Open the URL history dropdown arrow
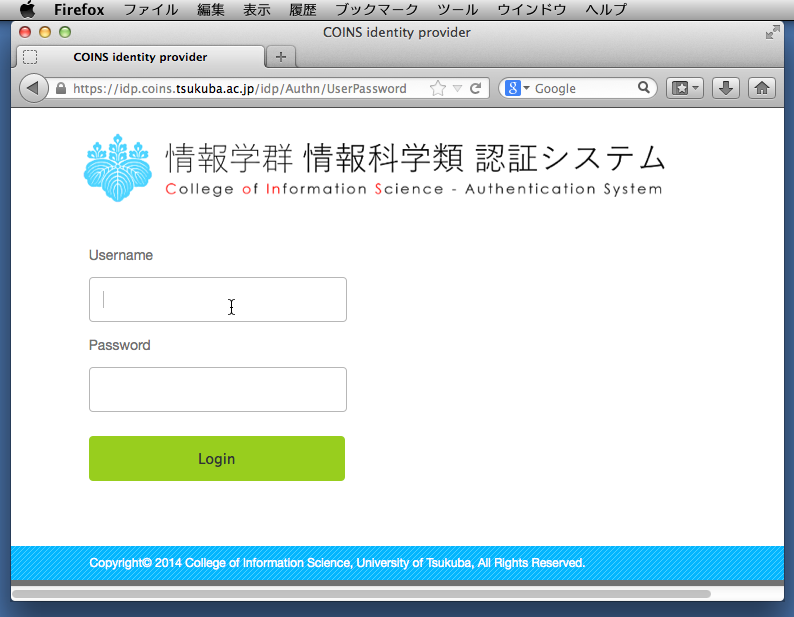This screenshot has width=794, height=617. [x=457, y=88]
